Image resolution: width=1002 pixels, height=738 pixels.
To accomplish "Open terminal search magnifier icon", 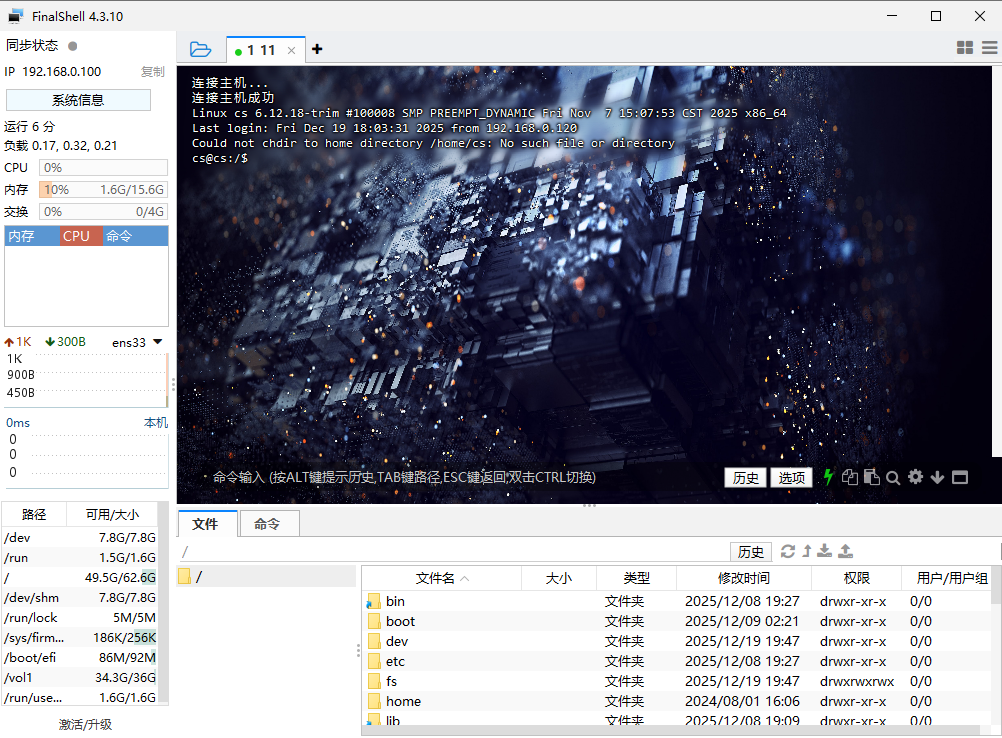I will 893,477.
